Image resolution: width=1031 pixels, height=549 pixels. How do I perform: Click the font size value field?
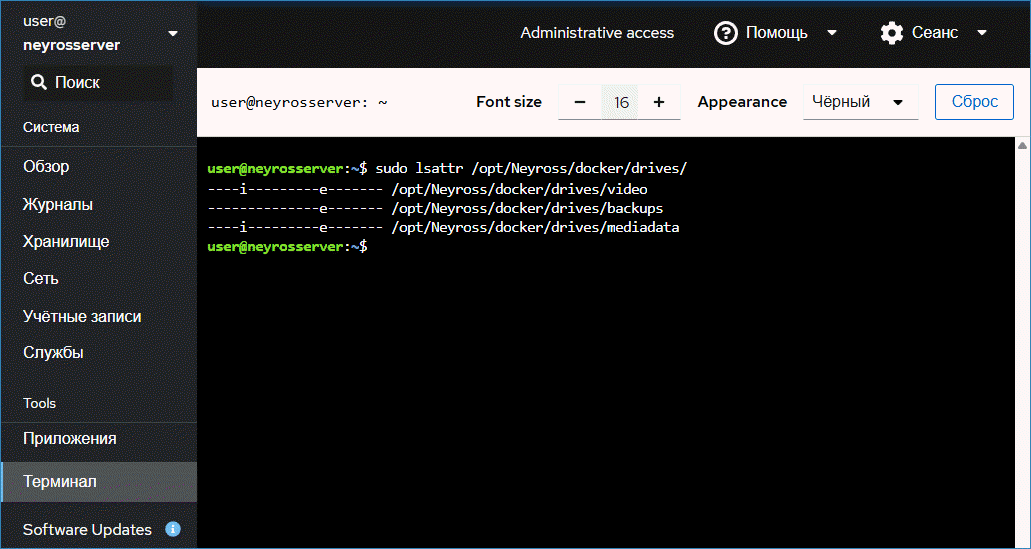620,102
